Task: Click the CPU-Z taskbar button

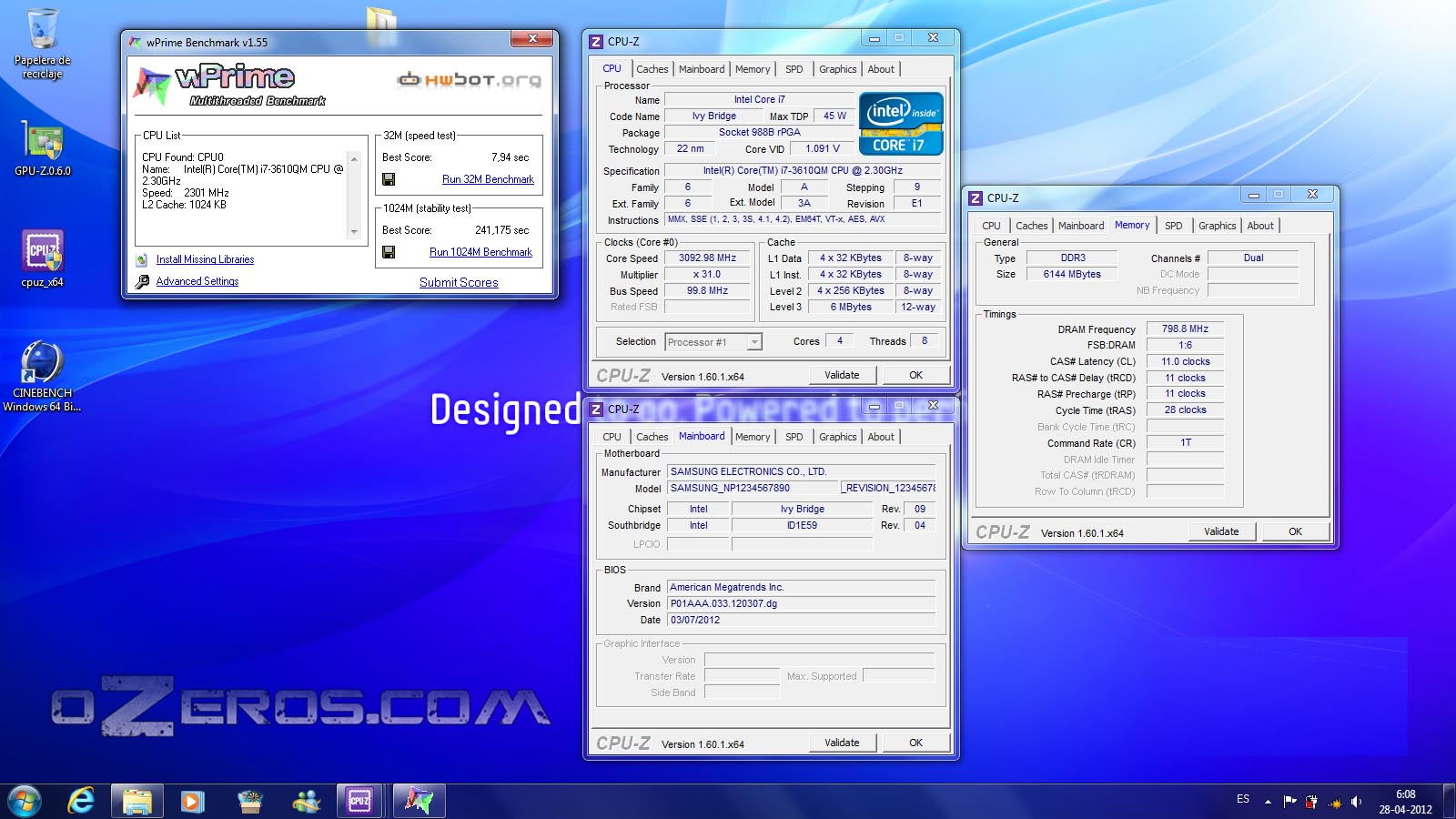Action: pos(360,801)
